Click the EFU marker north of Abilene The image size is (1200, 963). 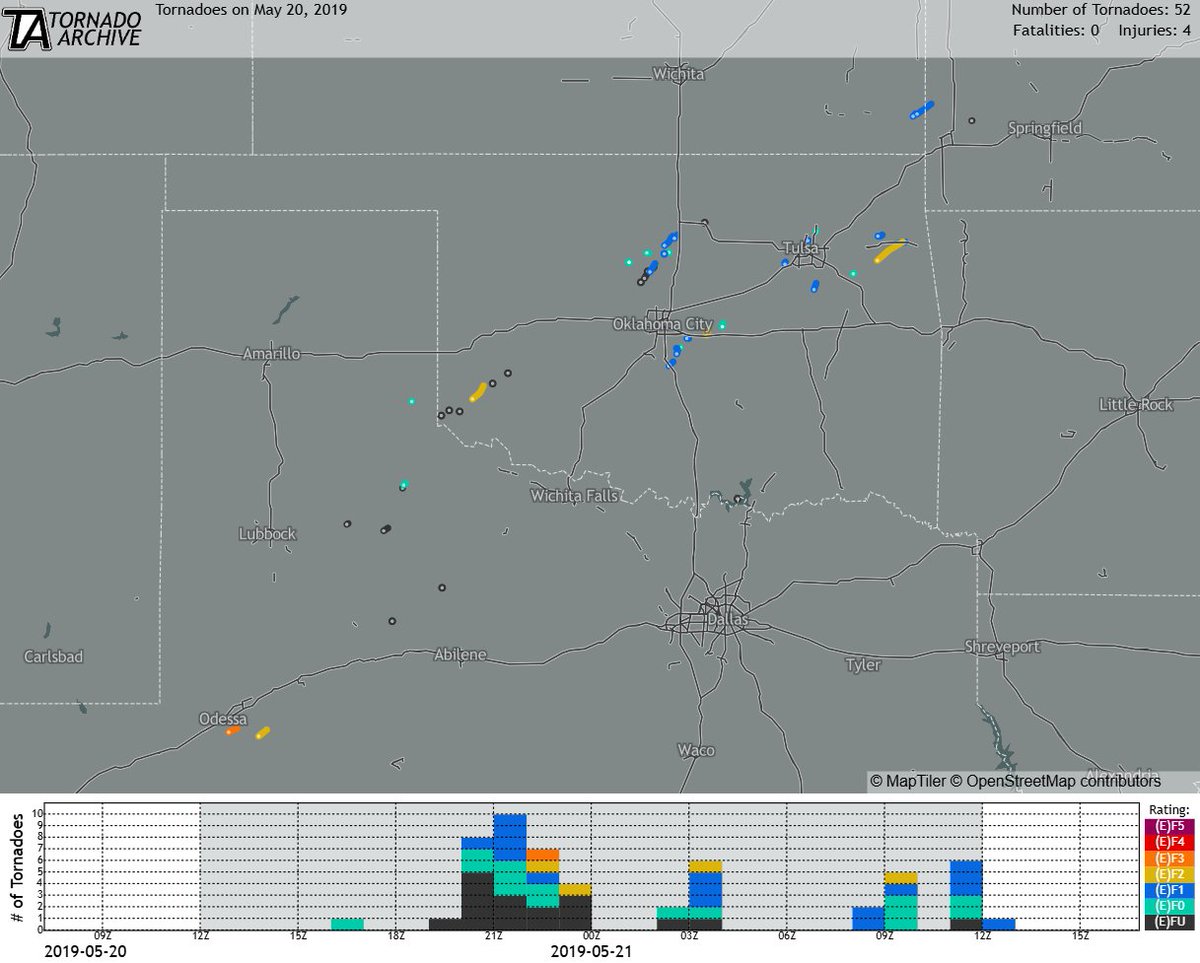(442, 588)
